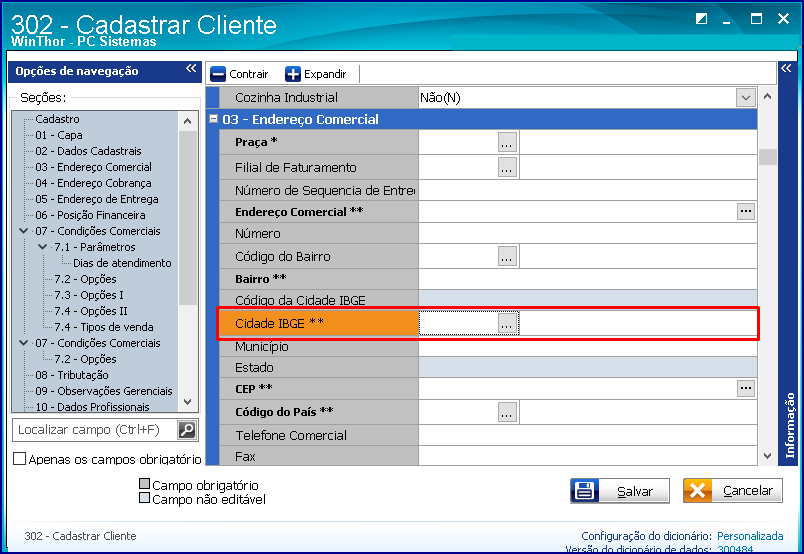Open the CEP ellipsis button
The height and width of the screenshot is (554, 804).
[746, 388]
